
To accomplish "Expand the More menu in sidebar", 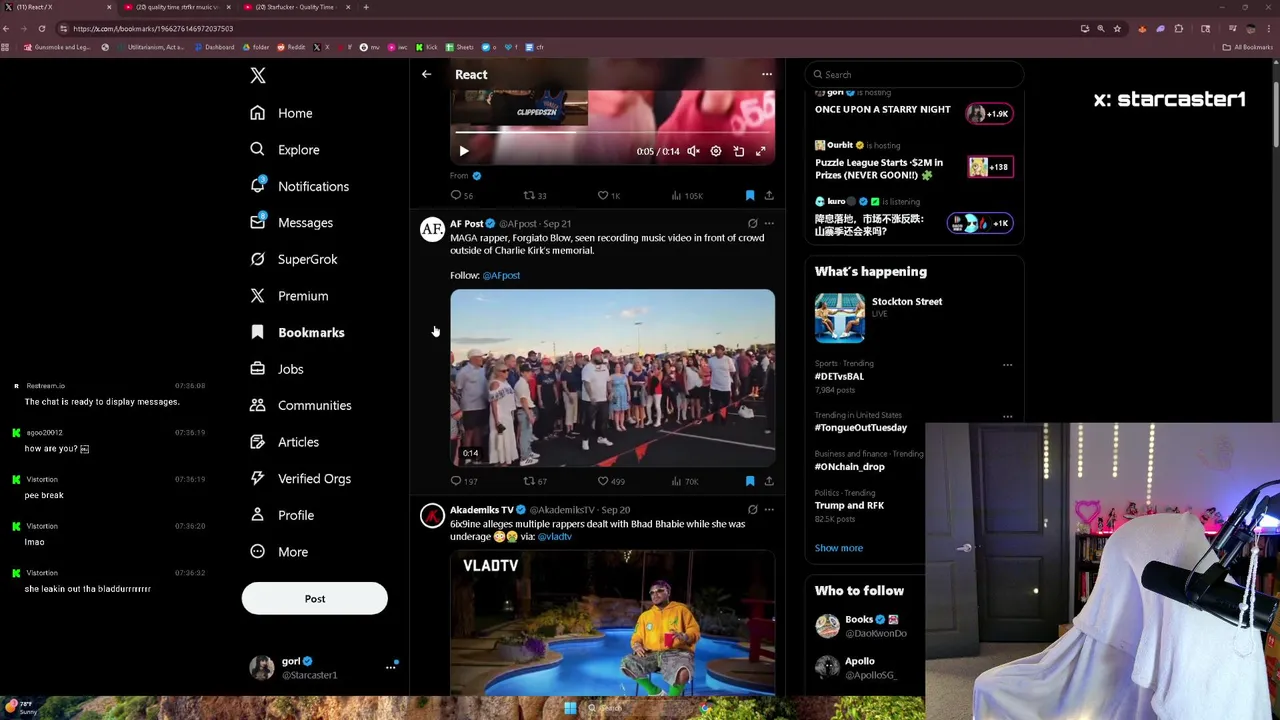I will tap(279, 552).
